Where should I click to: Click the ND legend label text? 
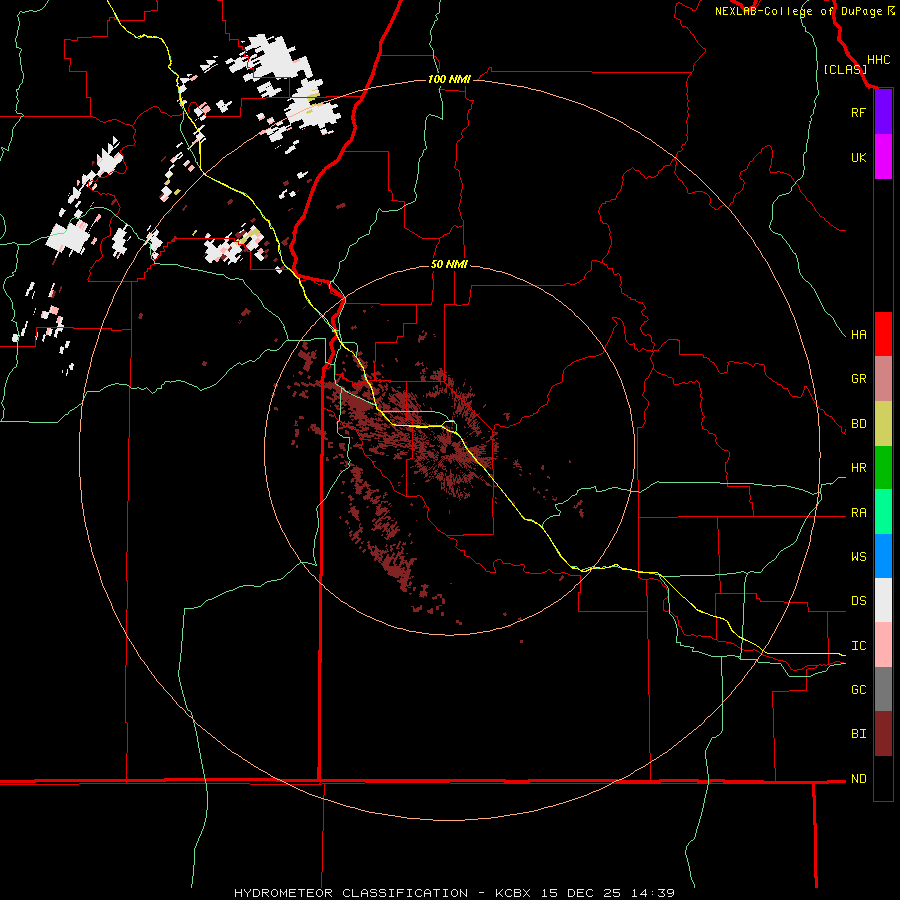coord(858,779)
